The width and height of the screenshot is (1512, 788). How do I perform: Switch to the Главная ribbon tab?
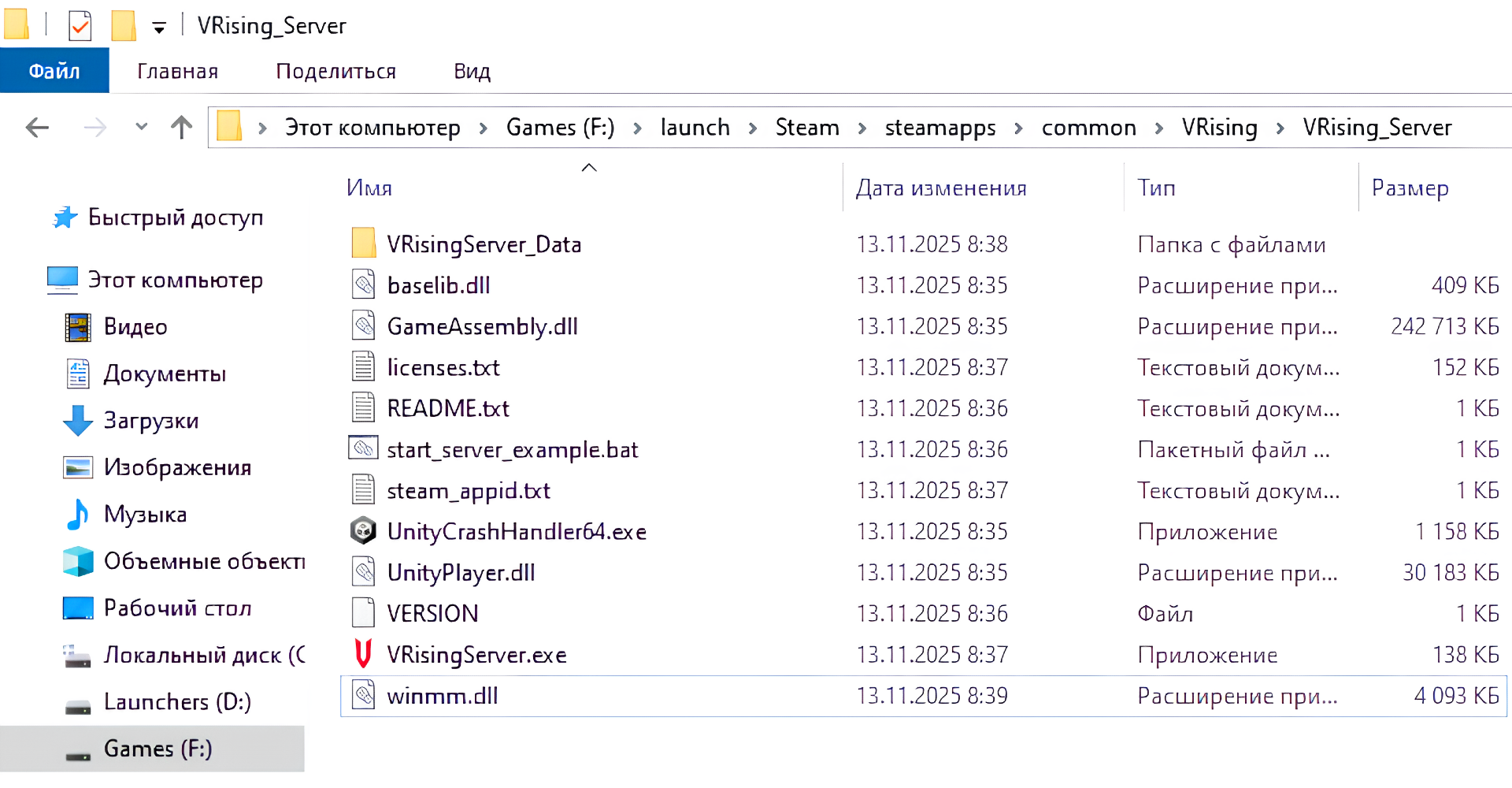(178, 71)
